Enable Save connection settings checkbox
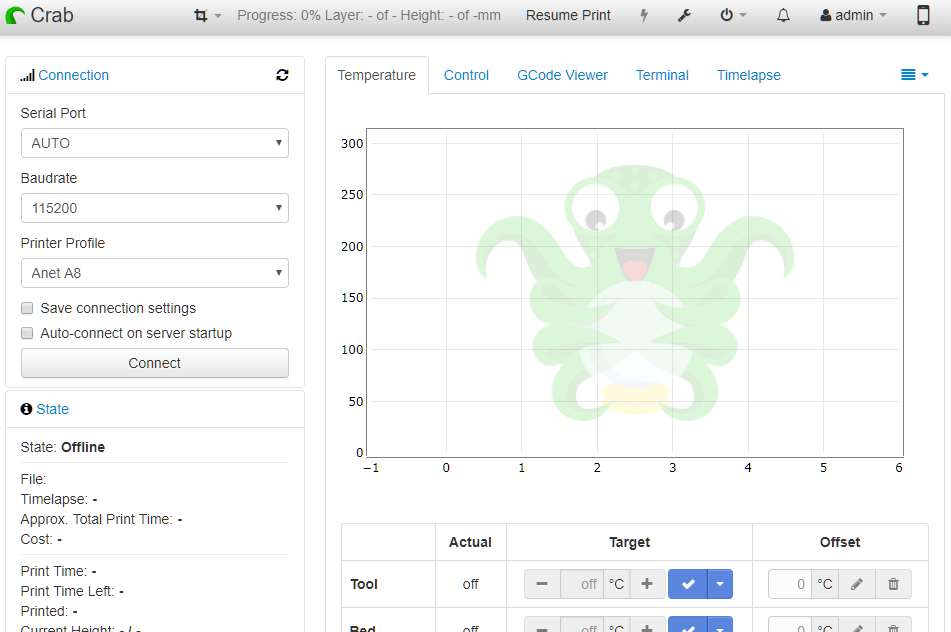Image resolution: width=951 pixels, height=632 pixels. [27, 308]
